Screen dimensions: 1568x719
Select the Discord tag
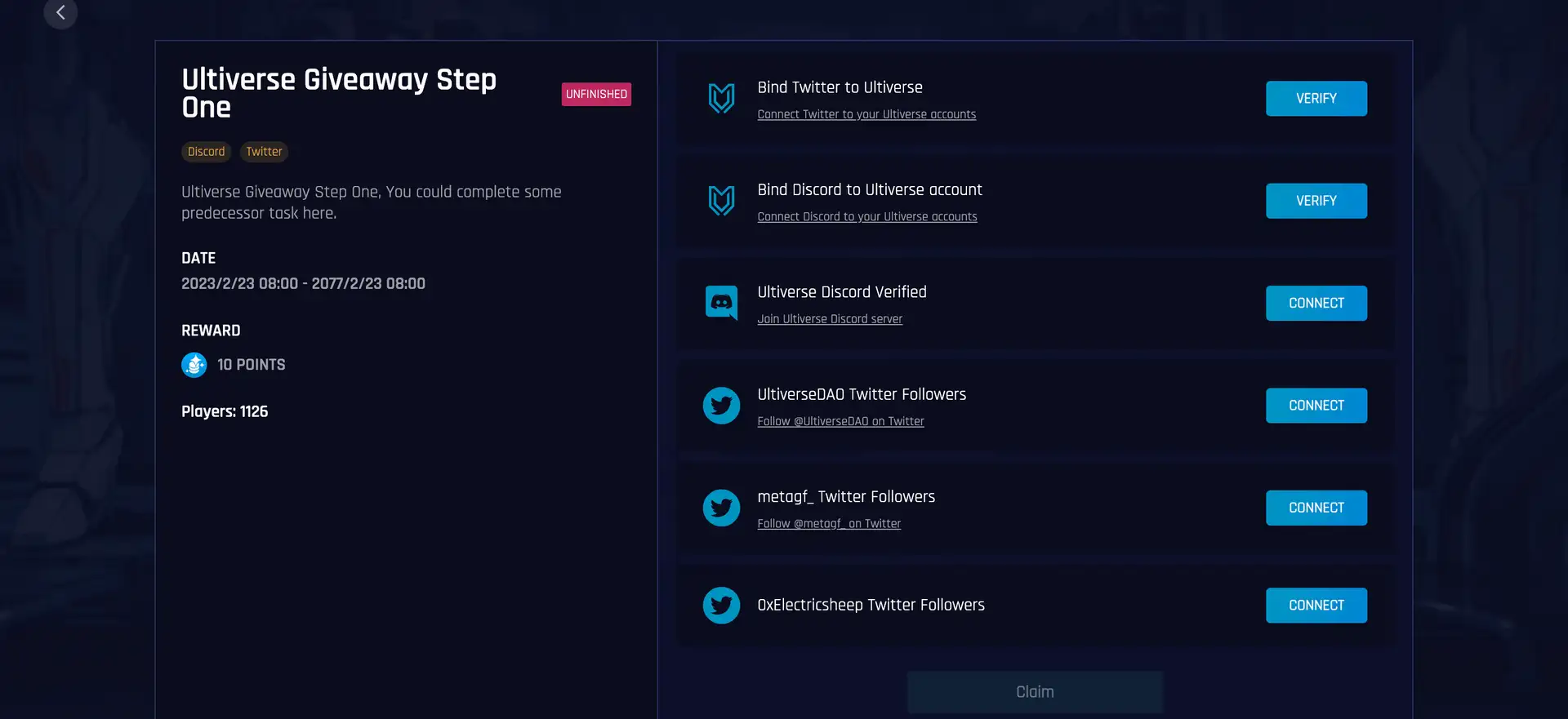206,152
